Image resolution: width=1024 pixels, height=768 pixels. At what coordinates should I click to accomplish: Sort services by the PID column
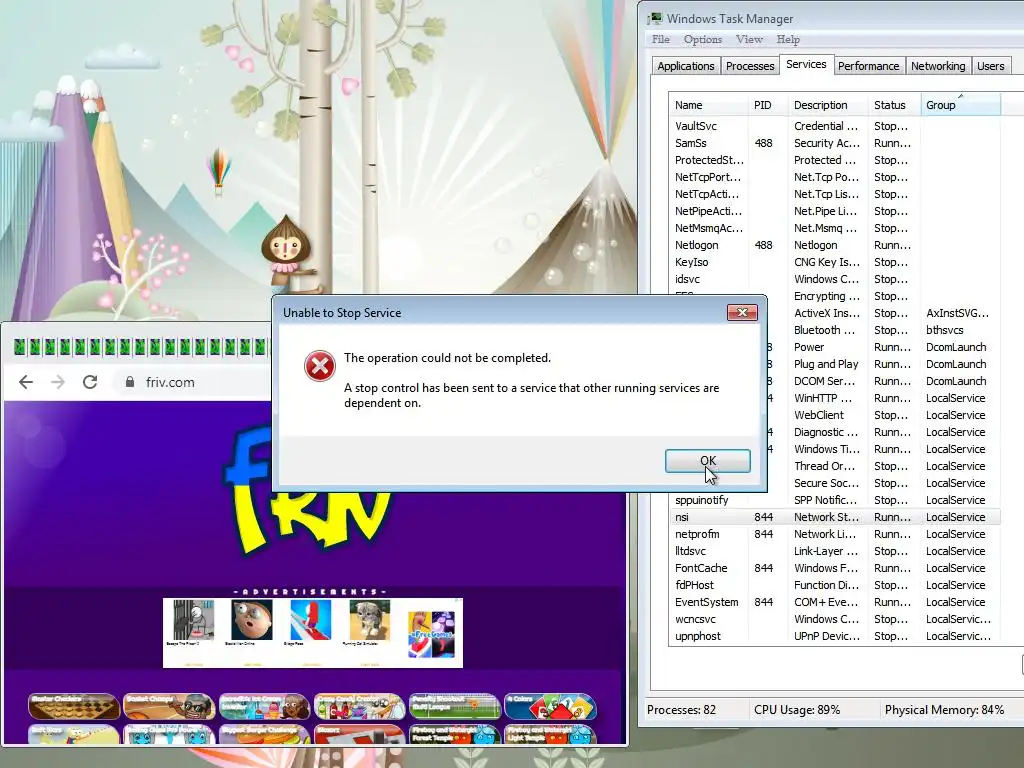click(x=768, y=105)
